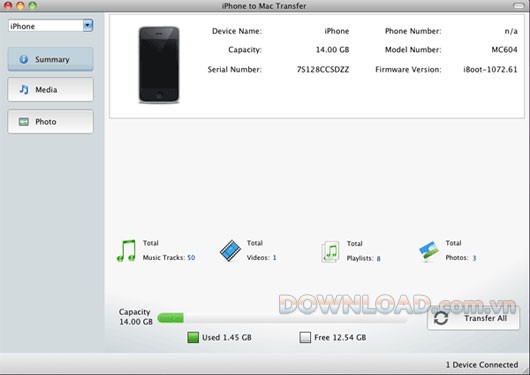Click the iPhone device image

click(x=159, y=65)
